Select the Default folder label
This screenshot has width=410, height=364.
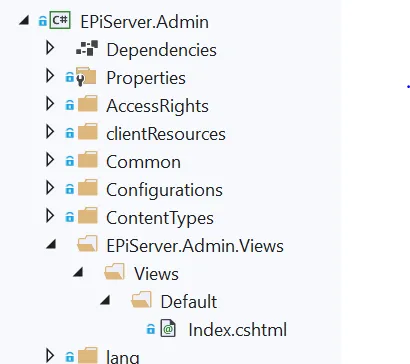coord(189,302)
